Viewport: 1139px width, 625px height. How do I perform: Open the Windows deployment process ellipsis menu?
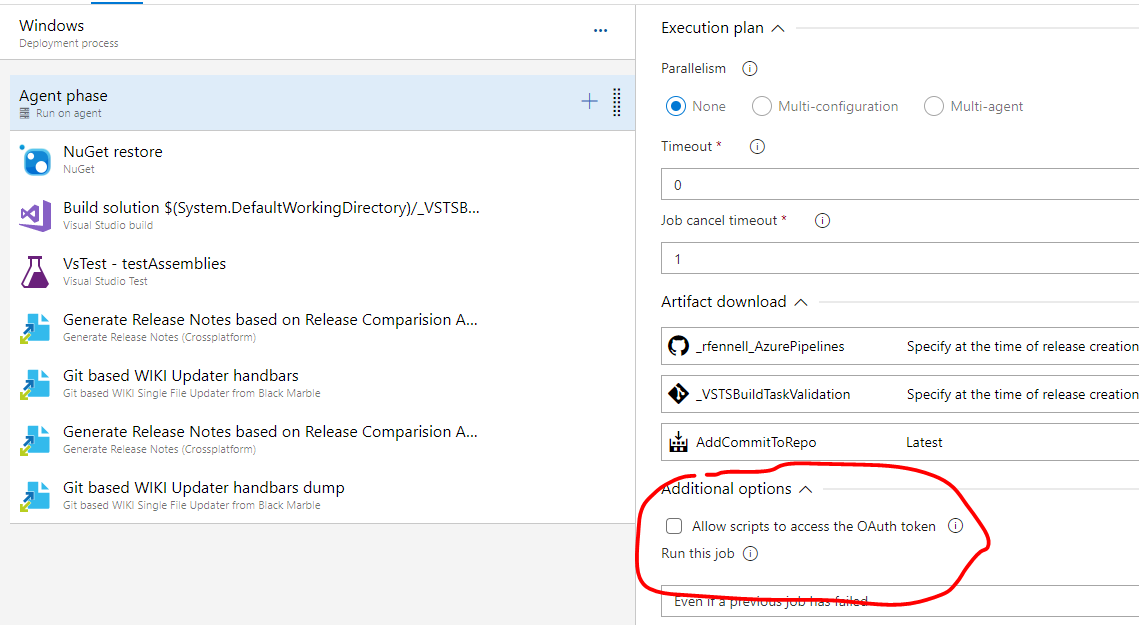click(x=600, y=31)
